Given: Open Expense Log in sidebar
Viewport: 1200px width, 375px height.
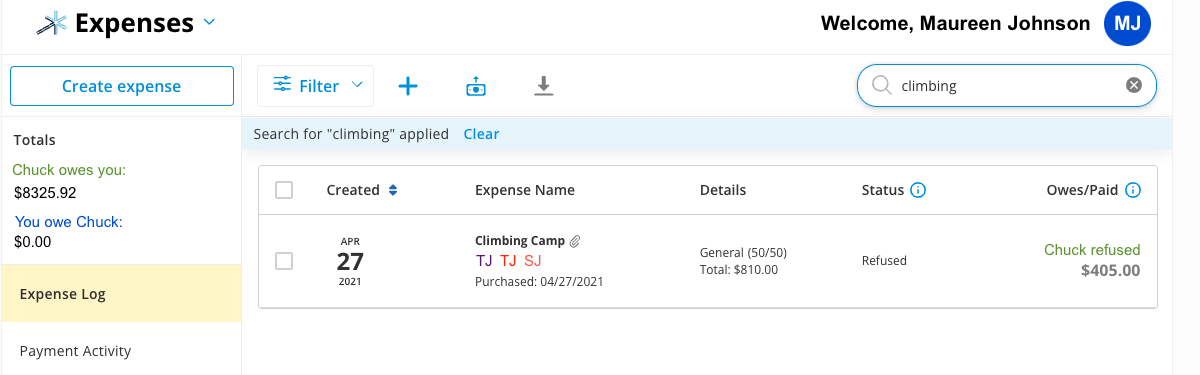Looking at the screenshot, I should 121,294.
